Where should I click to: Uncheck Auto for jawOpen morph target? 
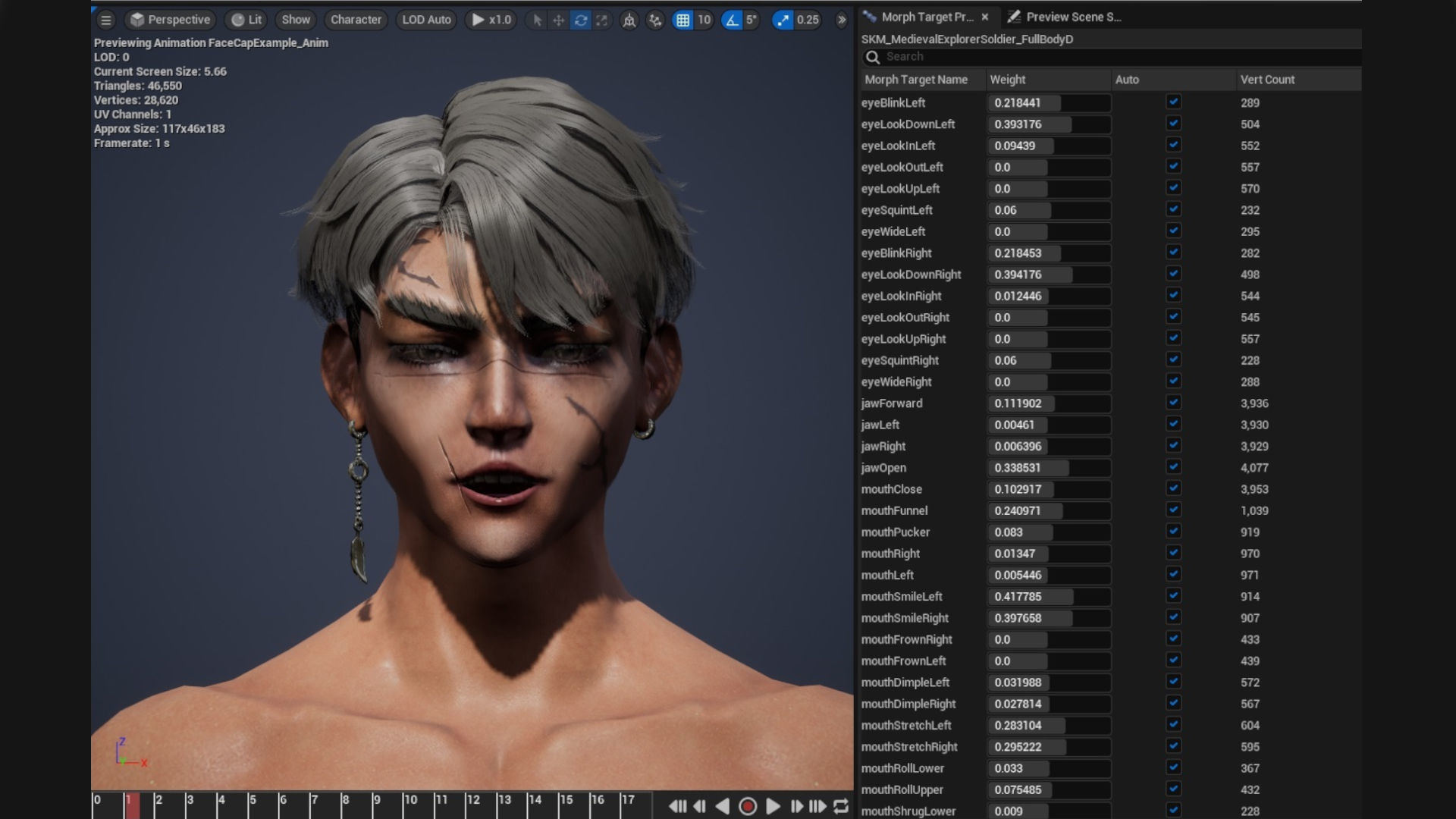point(1173,467)
